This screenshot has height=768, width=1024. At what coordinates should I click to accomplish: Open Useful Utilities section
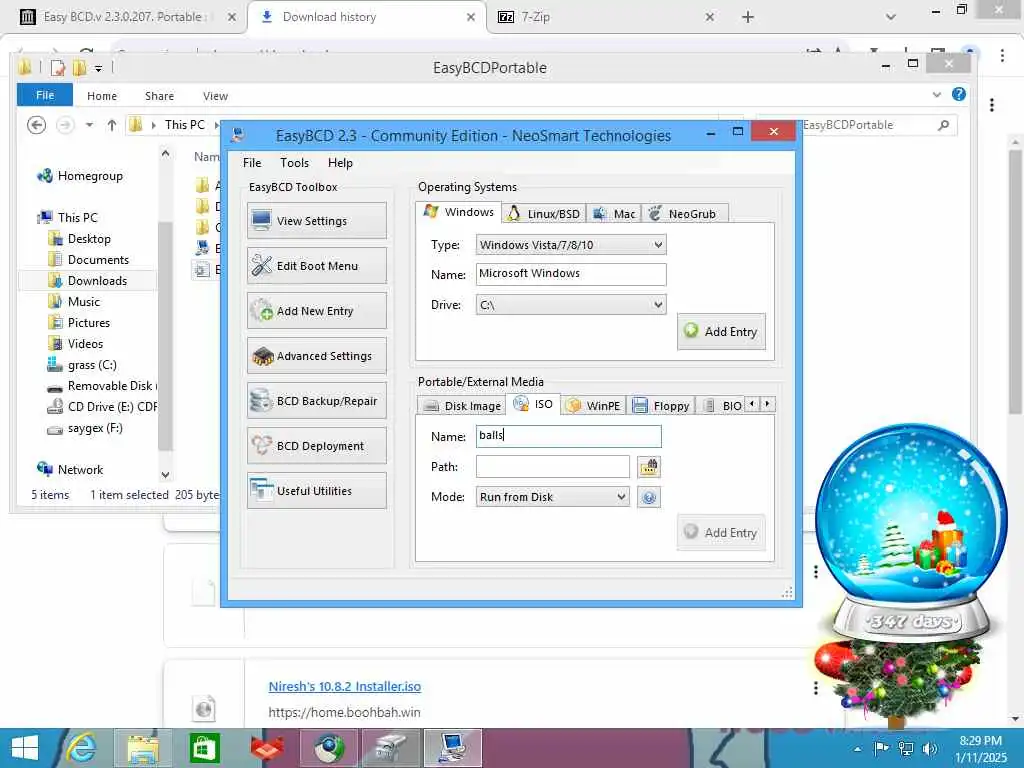pyautogui.click(x=317, y=491)
